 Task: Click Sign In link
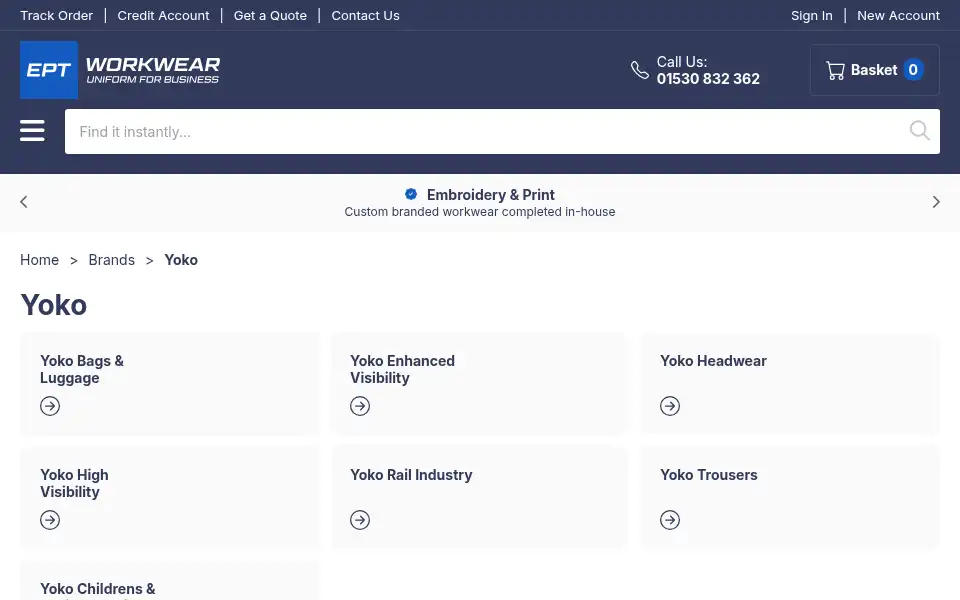point(811,15)
